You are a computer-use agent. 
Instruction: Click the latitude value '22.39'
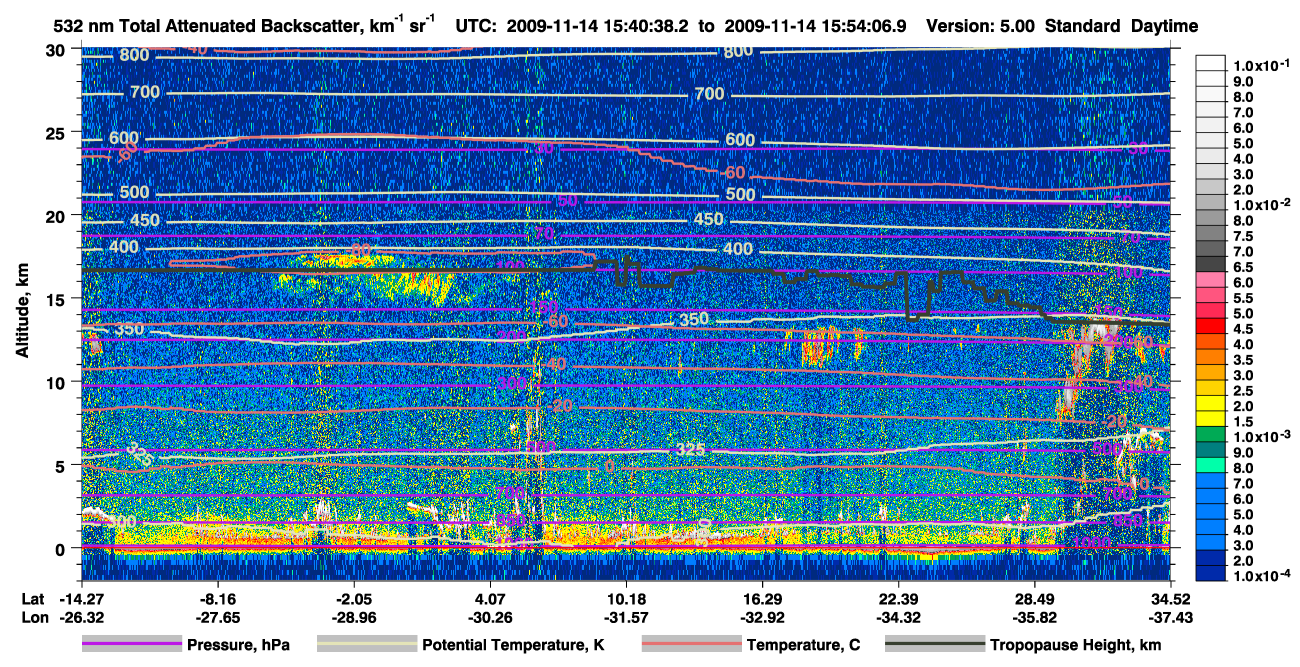pyautogui.click(x=899, y=600)
